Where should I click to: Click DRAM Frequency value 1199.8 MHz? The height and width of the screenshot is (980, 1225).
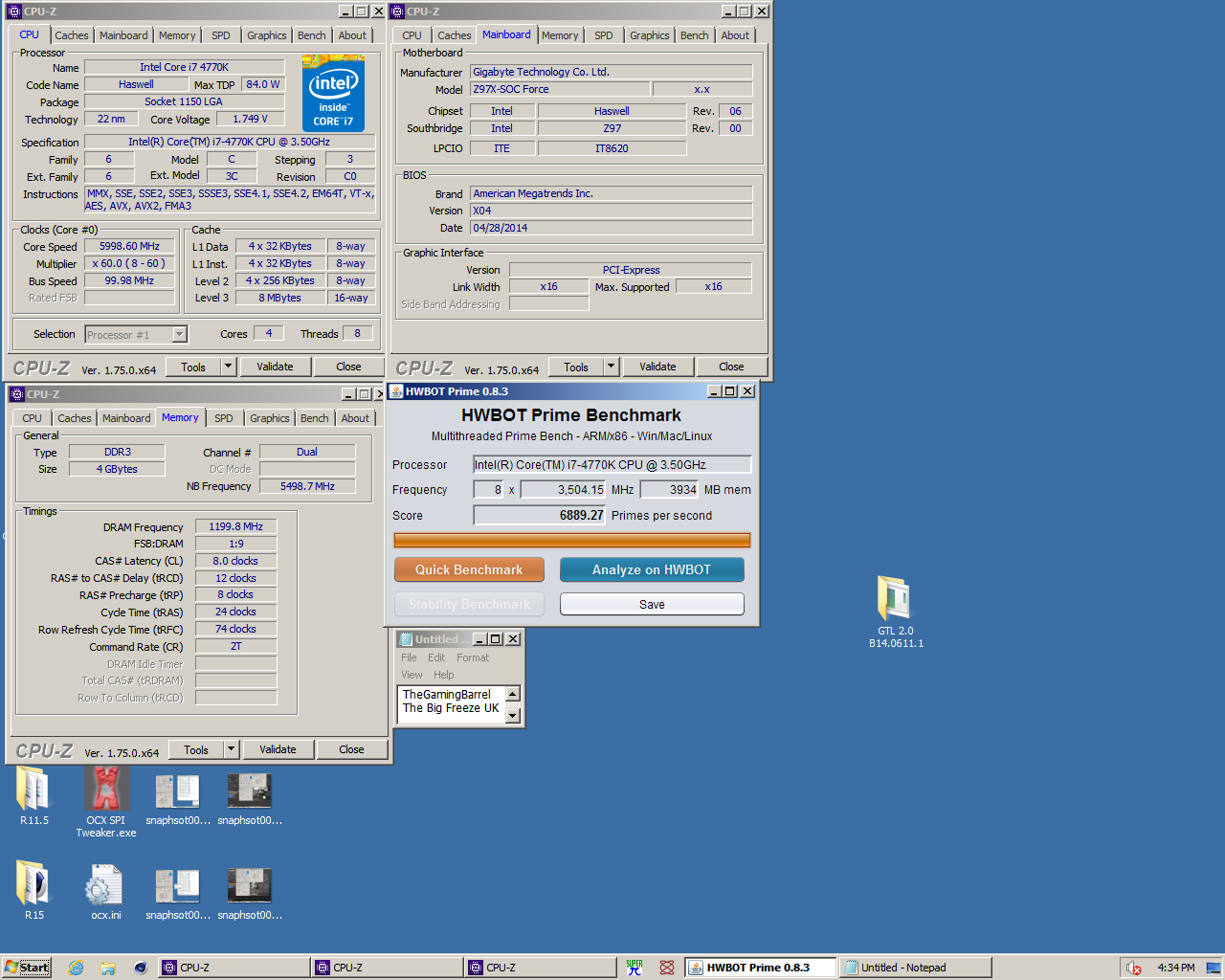pyautogui.click(x=236, y=526)
